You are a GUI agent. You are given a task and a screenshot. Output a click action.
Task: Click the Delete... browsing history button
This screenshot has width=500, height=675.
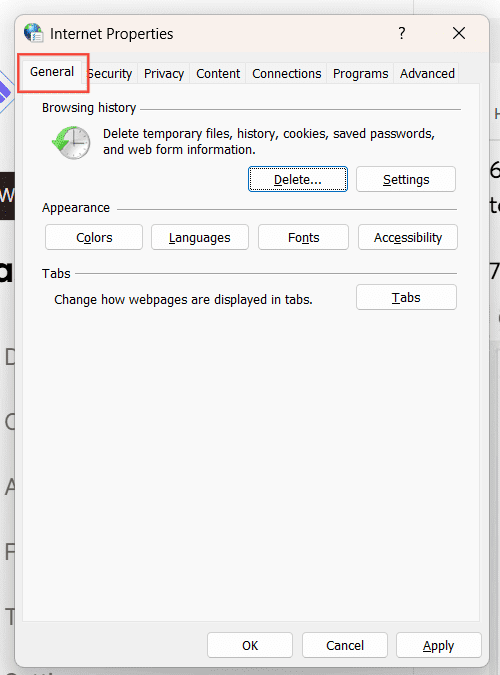coord(298,179)
